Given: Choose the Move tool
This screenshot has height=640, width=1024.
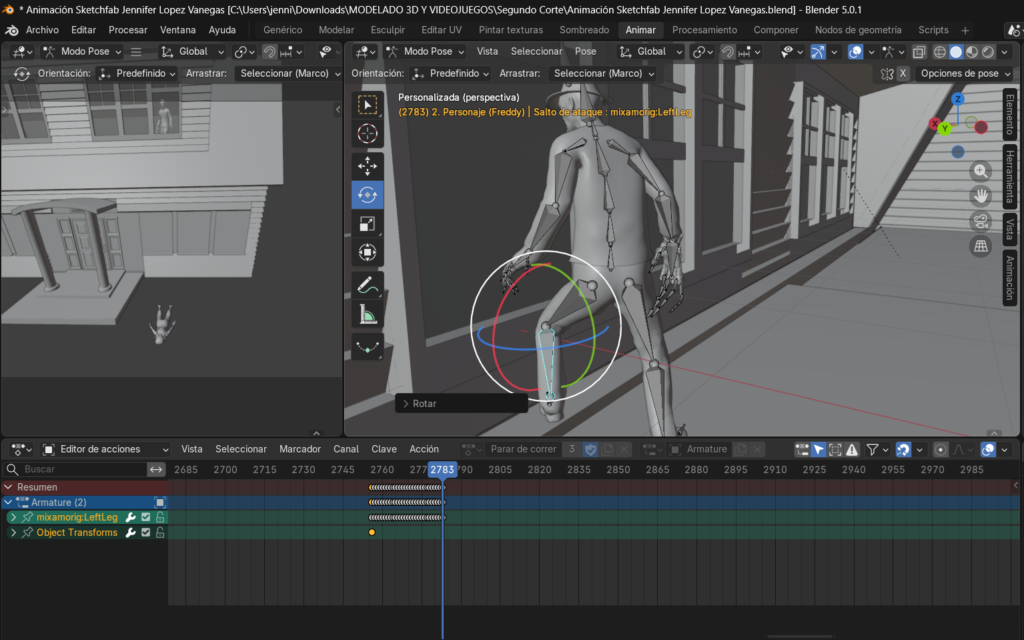Looking at the screenshot, I should pyautogui.click(x=367, y=166).
